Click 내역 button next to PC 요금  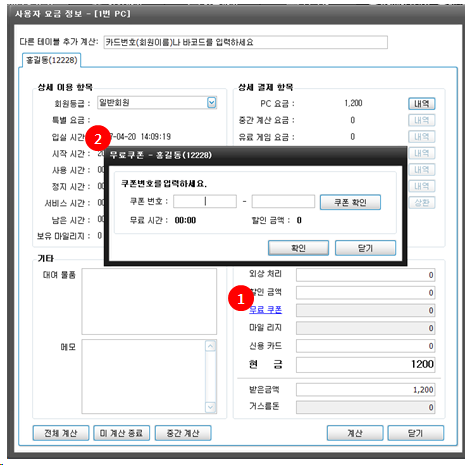[x=422, y=104]
